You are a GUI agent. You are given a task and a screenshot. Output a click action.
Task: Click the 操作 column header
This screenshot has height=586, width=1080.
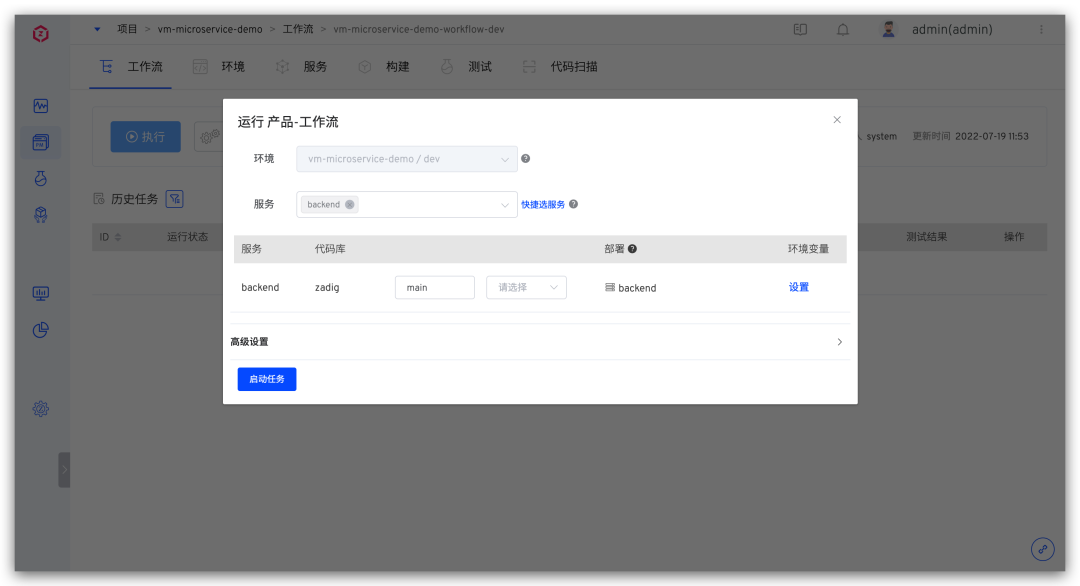[1014, 237]
